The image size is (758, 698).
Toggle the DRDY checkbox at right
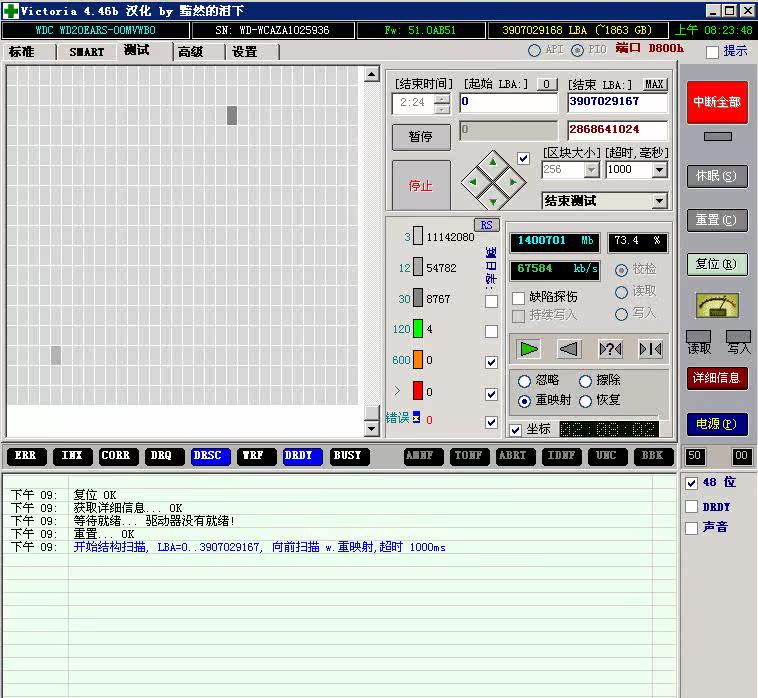pos(692,507)
